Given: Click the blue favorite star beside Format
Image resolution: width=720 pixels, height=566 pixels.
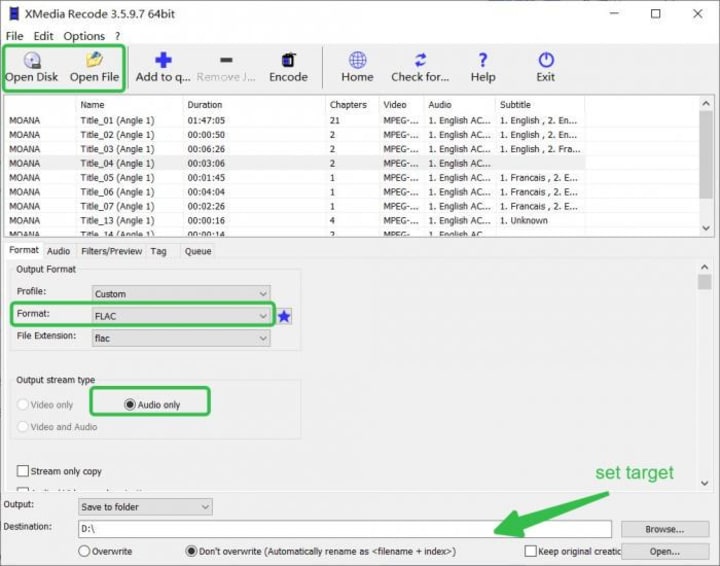Looking at the screenshot, I should (284, 316).
